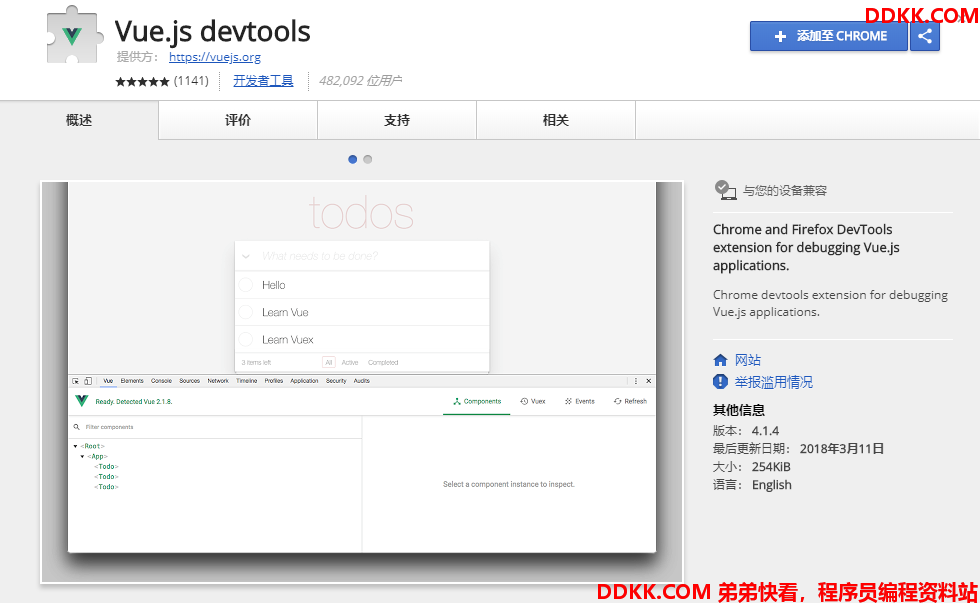
Task: Open the 网站 link
Action: [748, 360]
